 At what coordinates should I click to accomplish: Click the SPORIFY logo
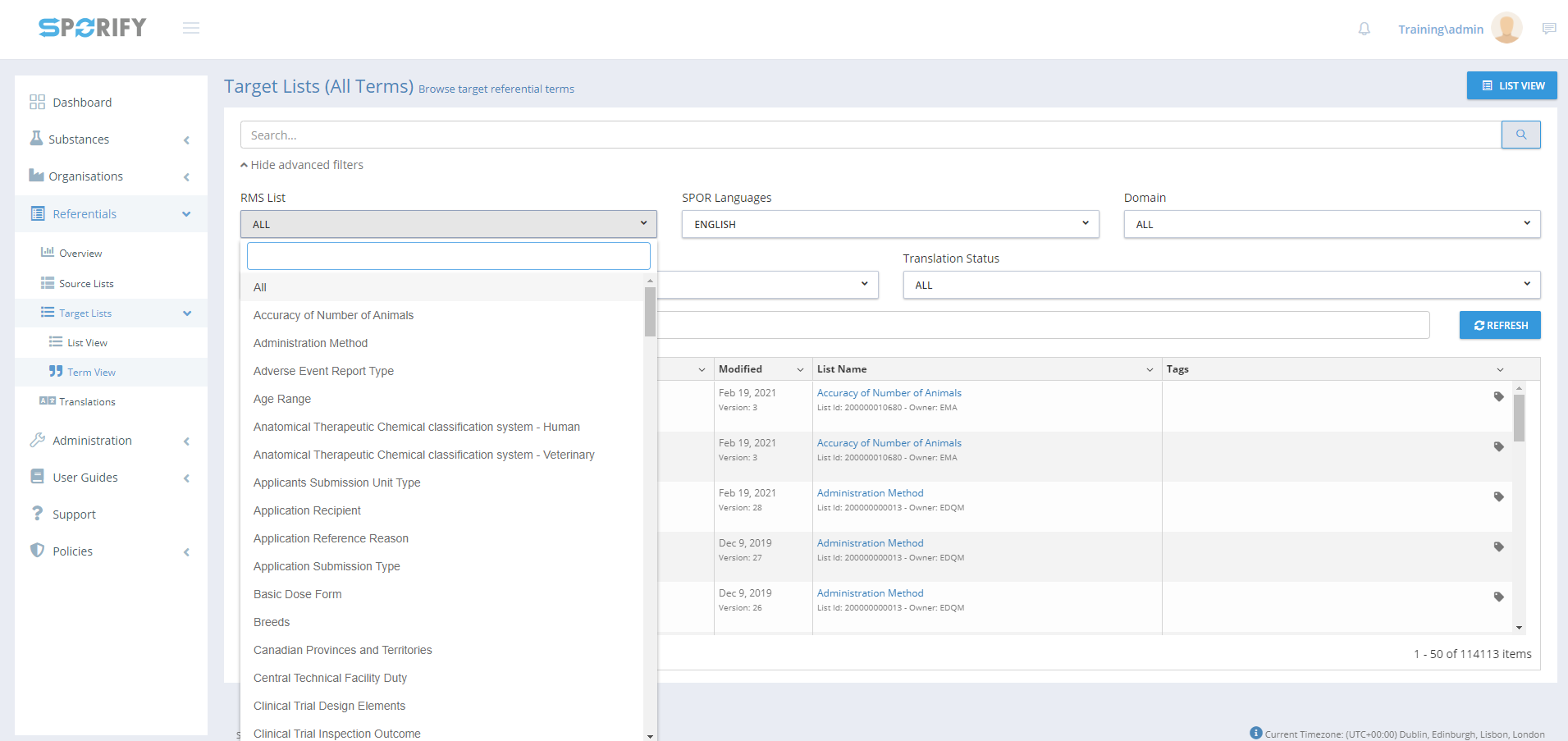pyautogui.click(x=92, y=28)
